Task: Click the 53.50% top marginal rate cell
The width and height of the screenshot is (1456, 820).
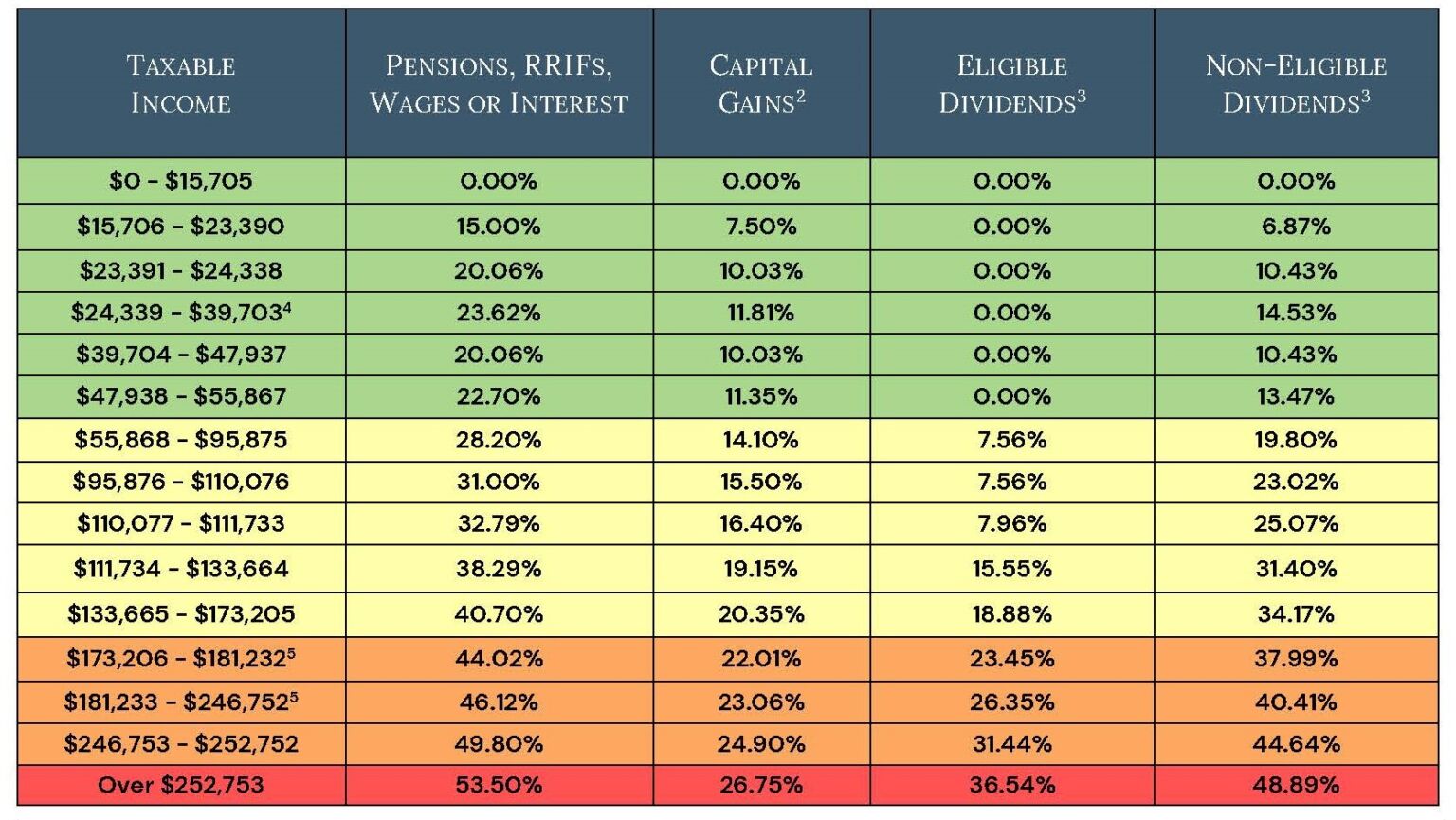Action: click(x=499, y=785)
